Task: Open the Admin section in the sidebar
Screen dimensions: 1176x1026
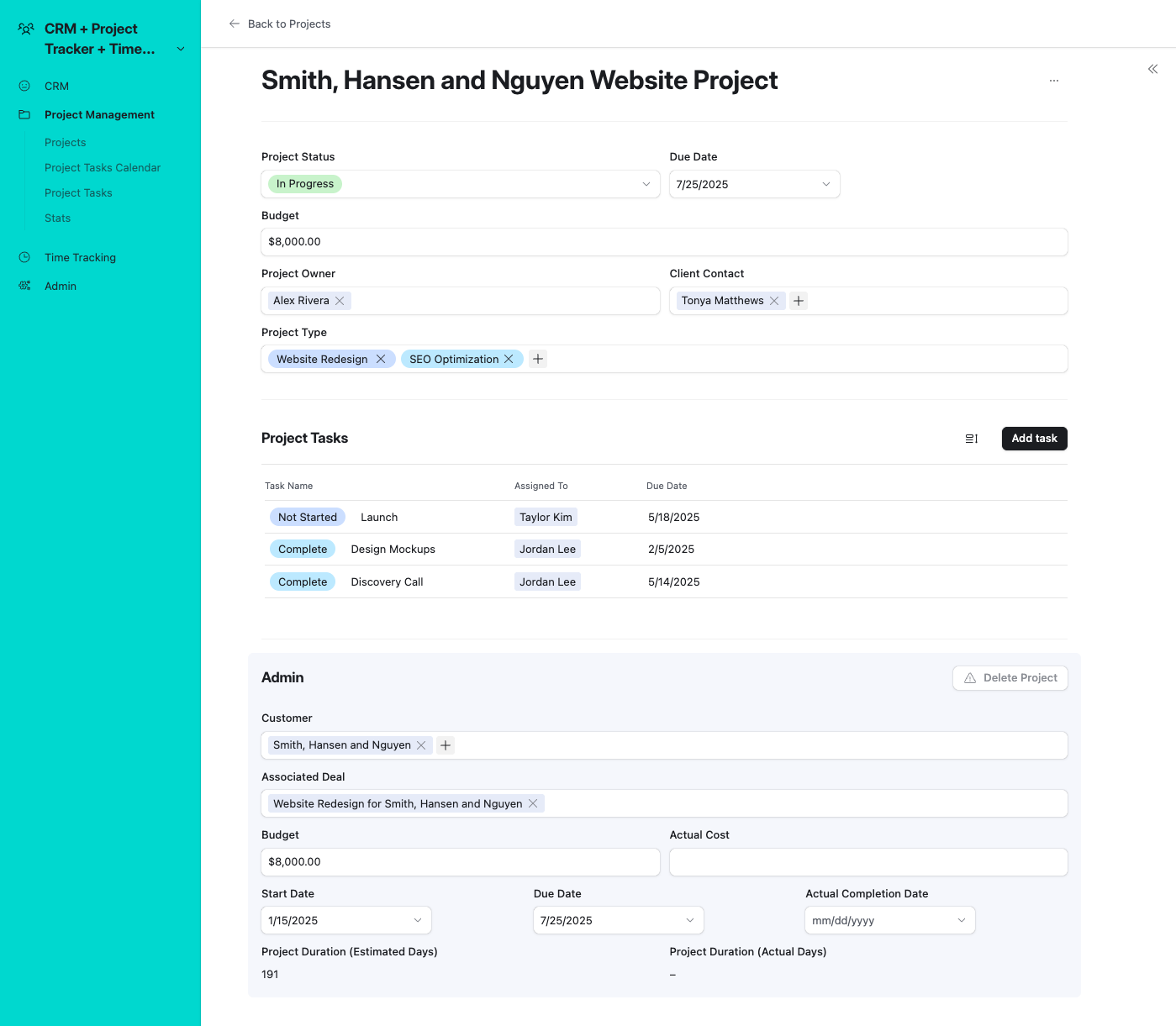Action: click(x=60, y=286)
